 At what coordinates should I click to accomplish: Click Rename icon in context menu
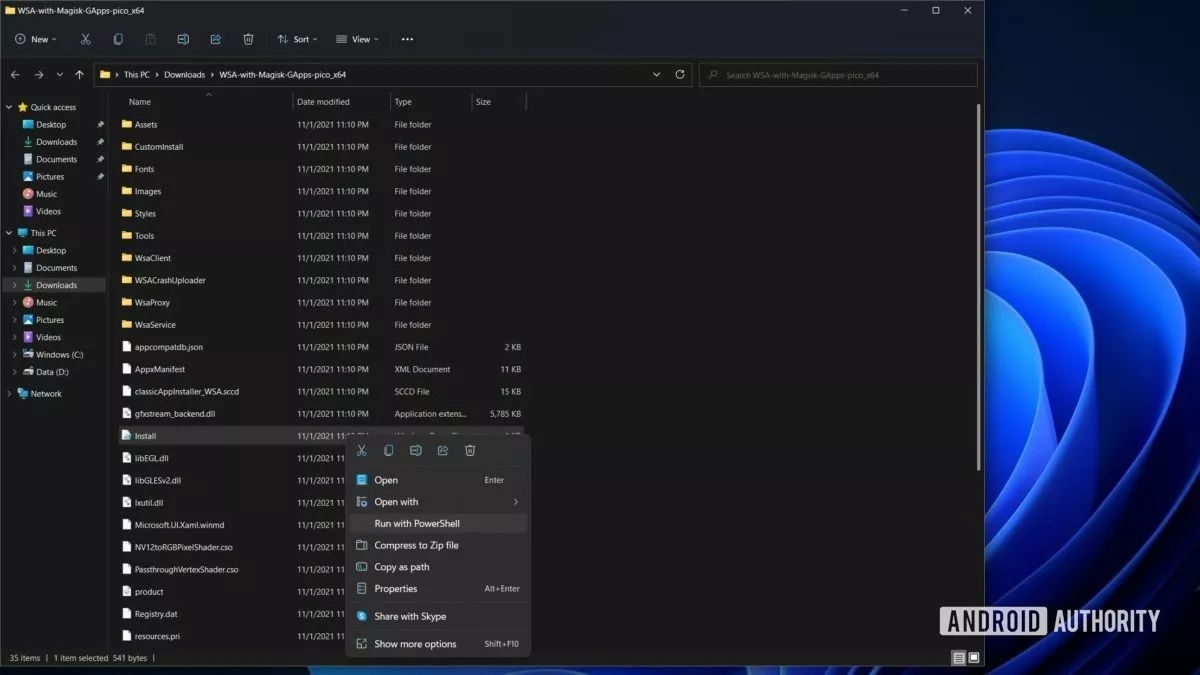click(x=416, y=451)
